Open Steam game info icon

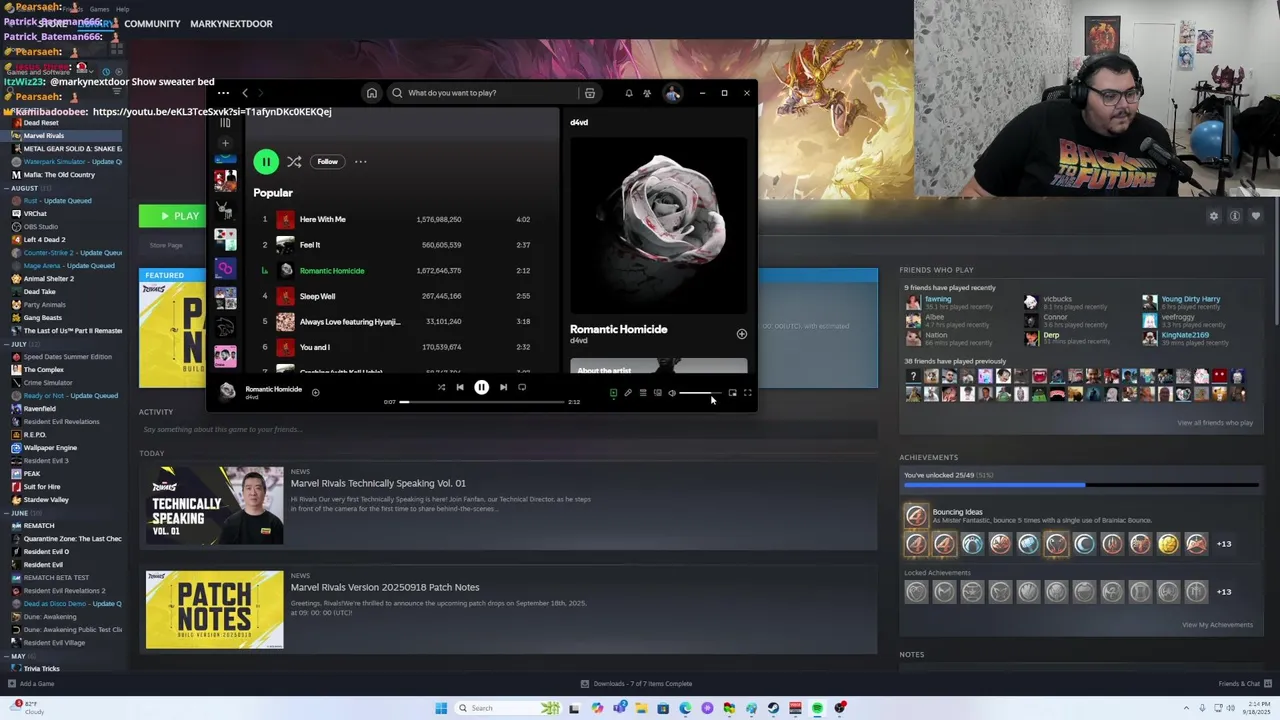1235,216
